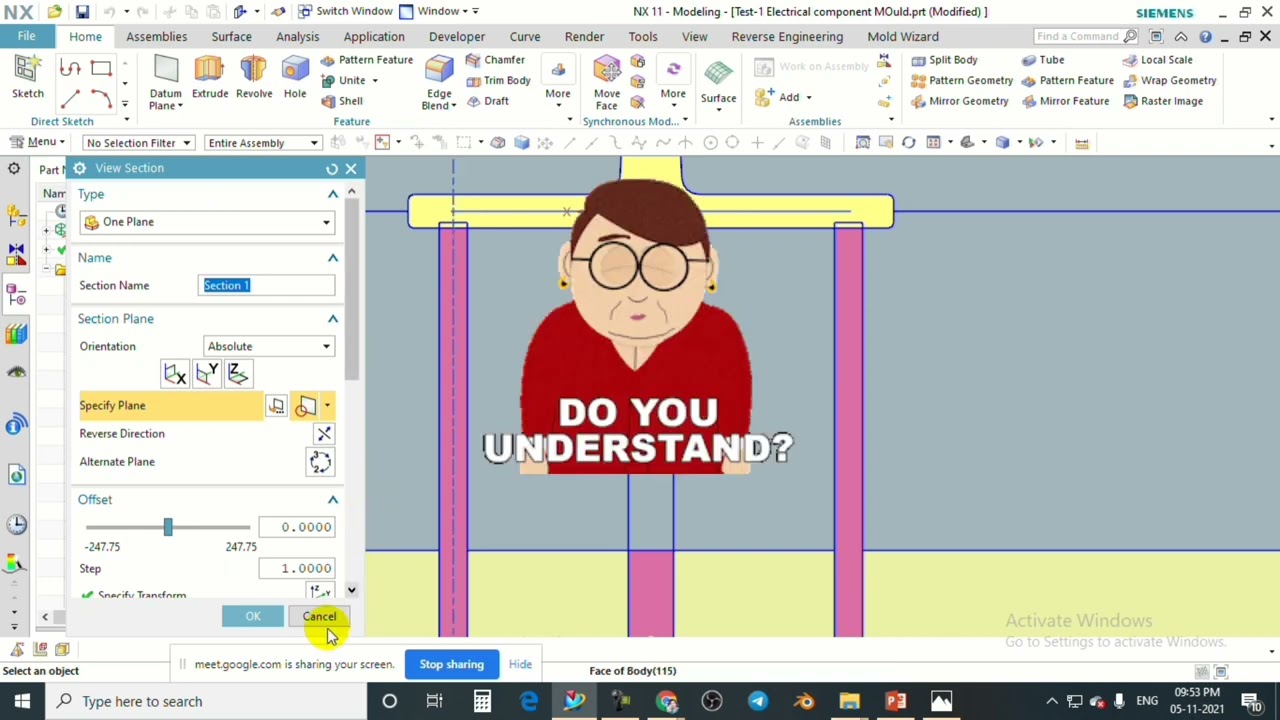Open the File tab
This screenshot has width=1280, height=720.
click(26, 37)
